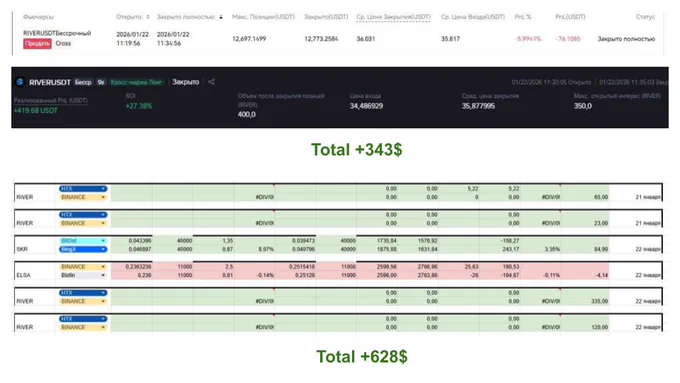Open the Biofin dropdown in ELSA row
This screenshot has height=383, width=680.
[83, 275]
